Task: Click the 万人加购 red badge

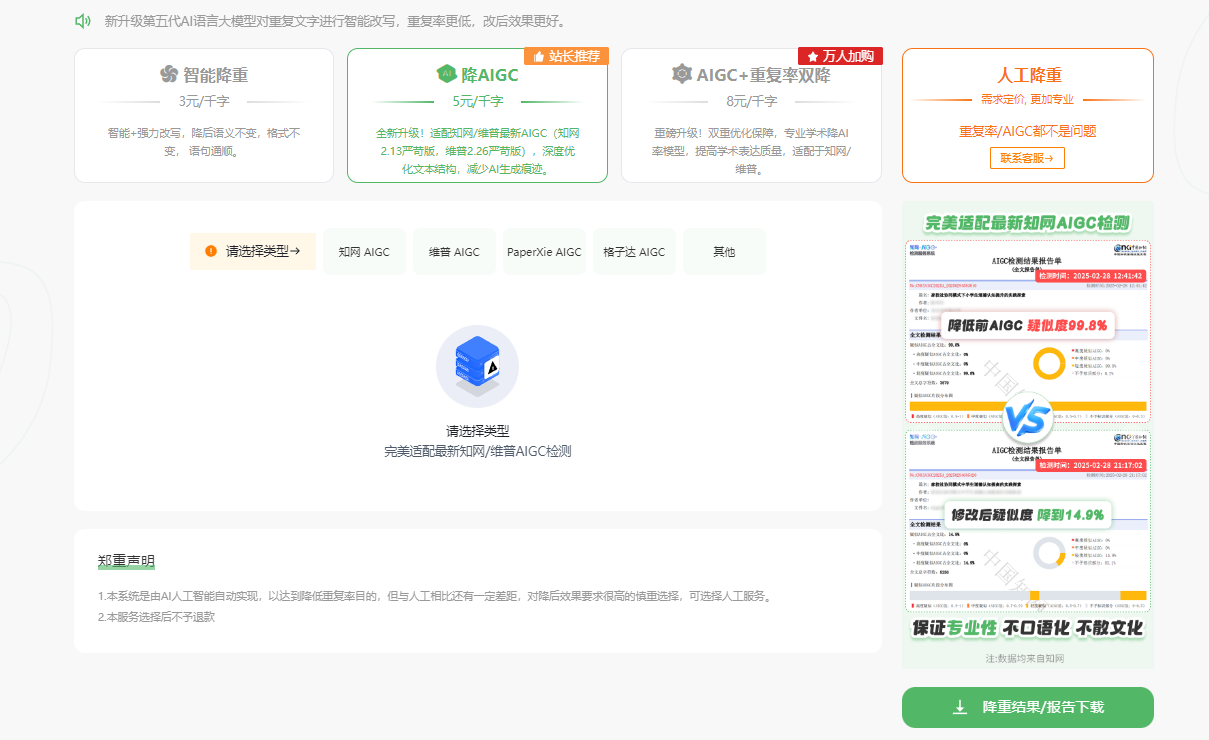Action: (840, 56)
